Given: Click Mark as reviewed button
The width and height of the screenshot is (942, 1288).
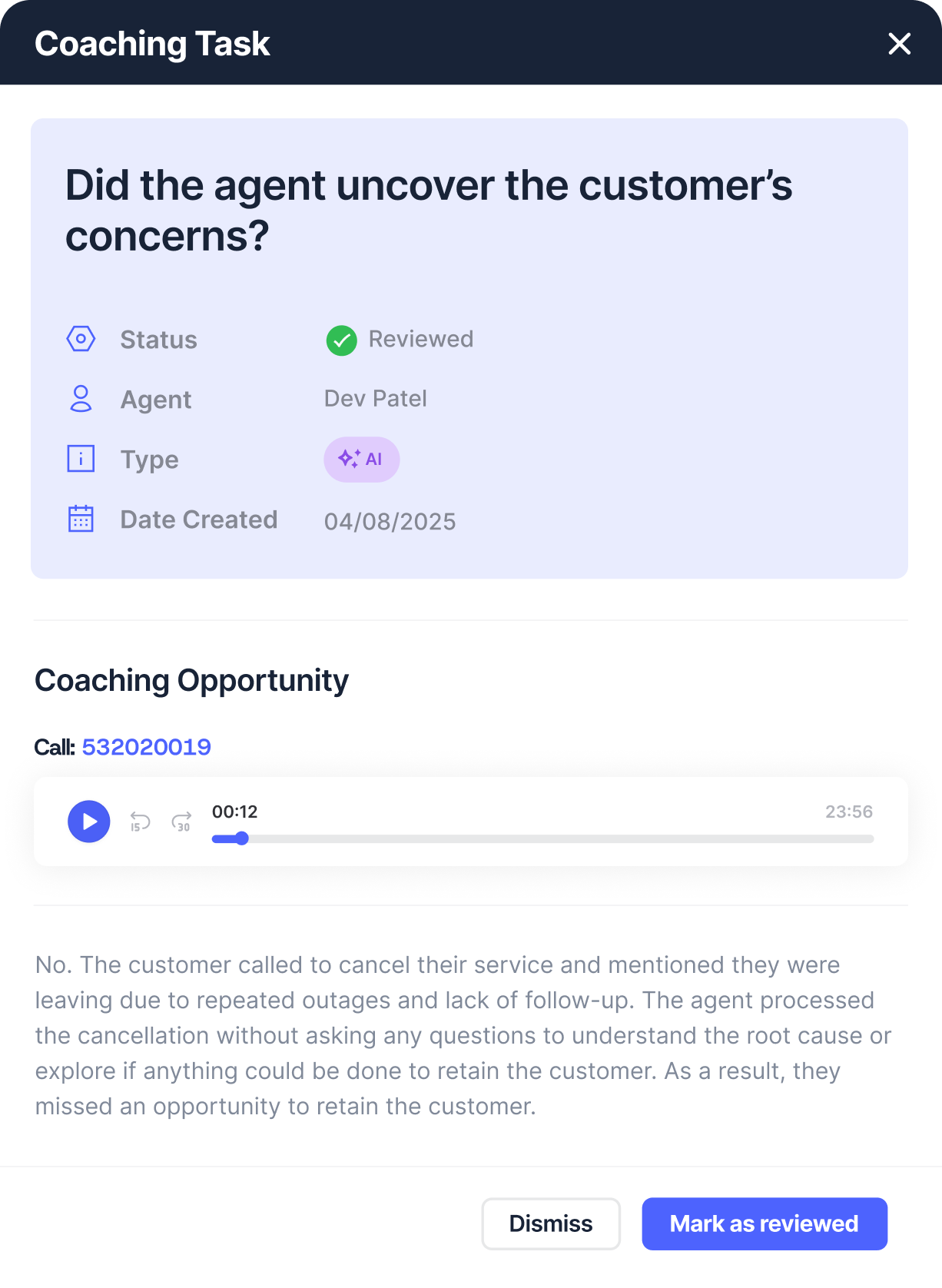Looking at the screenshot, I should pos(764,1223).
